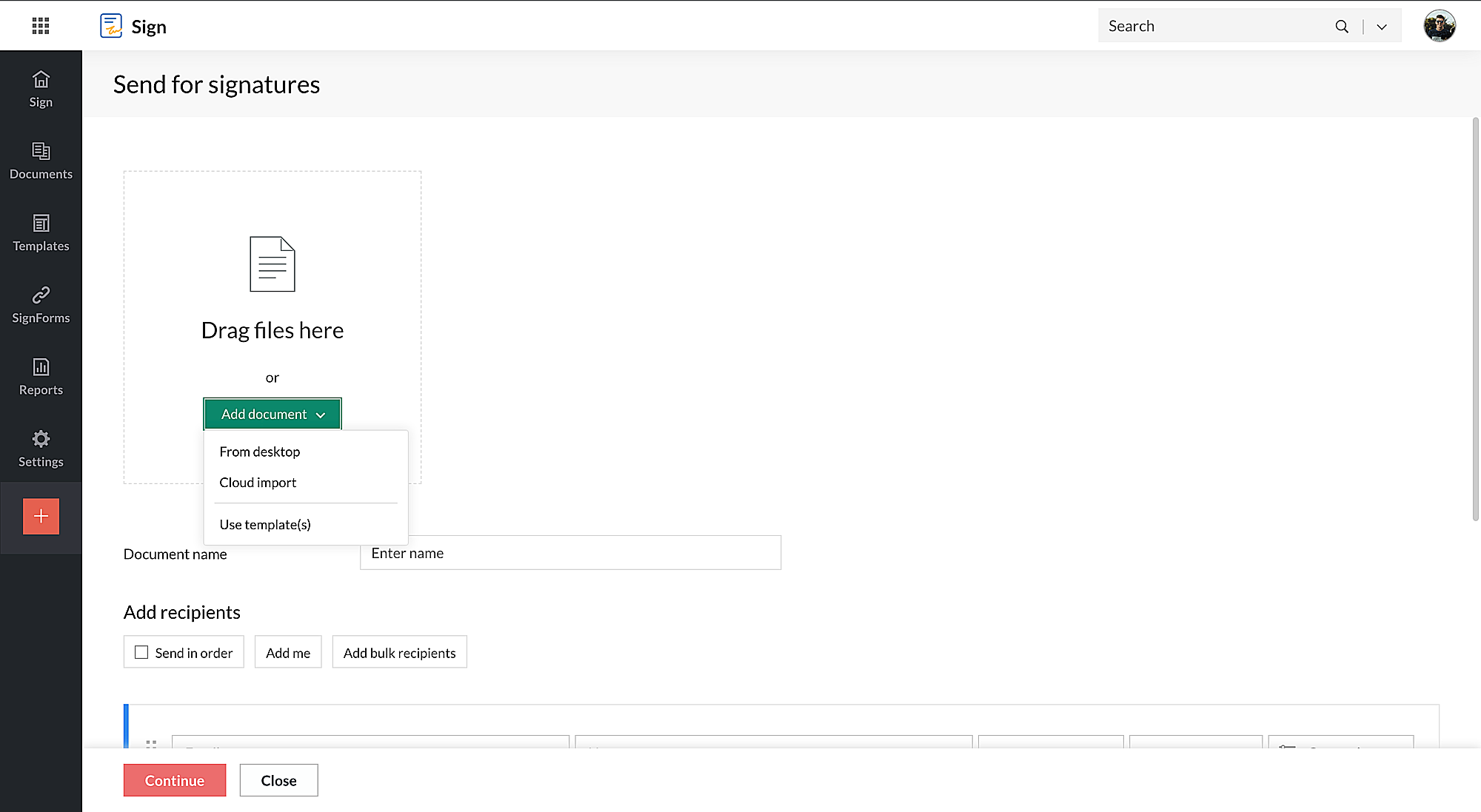The width and height of the screenshot is (1481, 812).
Task: Open SignForms link icon
Action: tap(41, 303)
